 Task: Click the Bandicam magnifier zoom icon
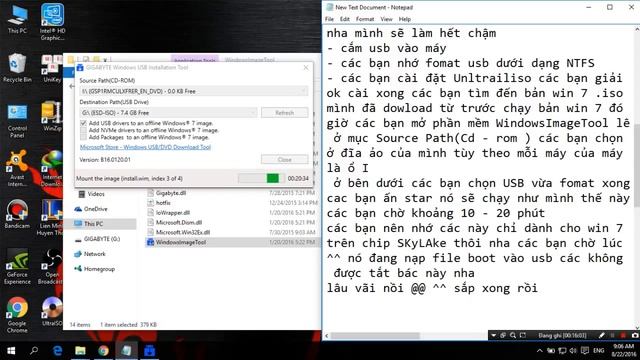(513, 335)
